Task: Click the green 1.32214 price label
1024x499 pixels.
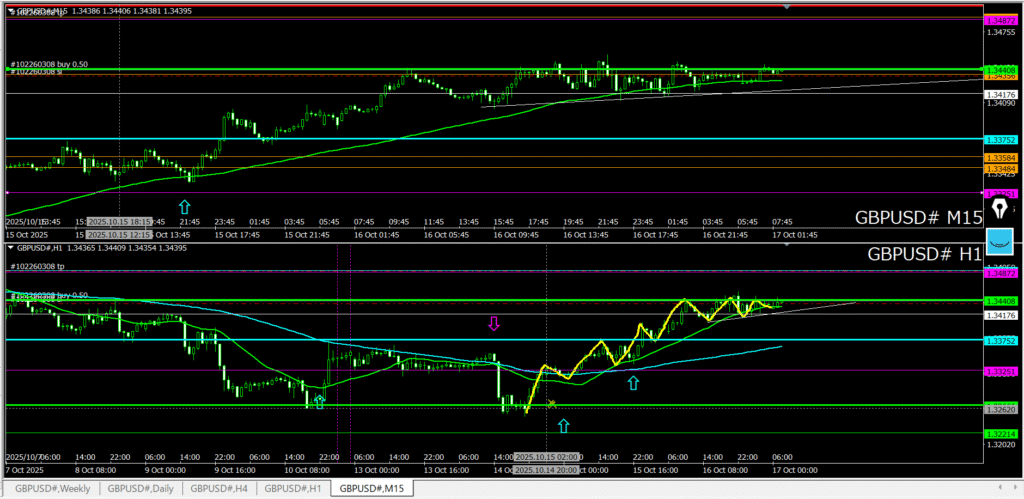Action: [x=999, y=433]
